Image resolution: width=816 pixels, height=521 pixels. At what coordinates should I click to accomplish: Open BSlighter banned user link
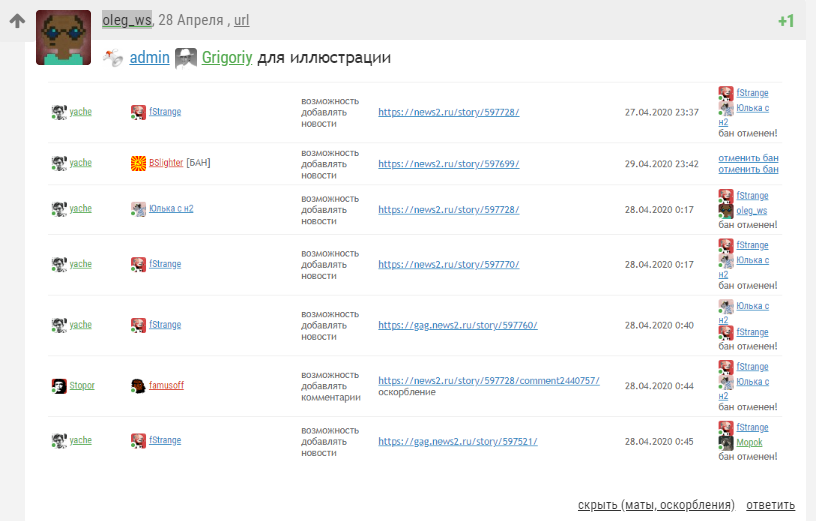(x=166, y=162)
